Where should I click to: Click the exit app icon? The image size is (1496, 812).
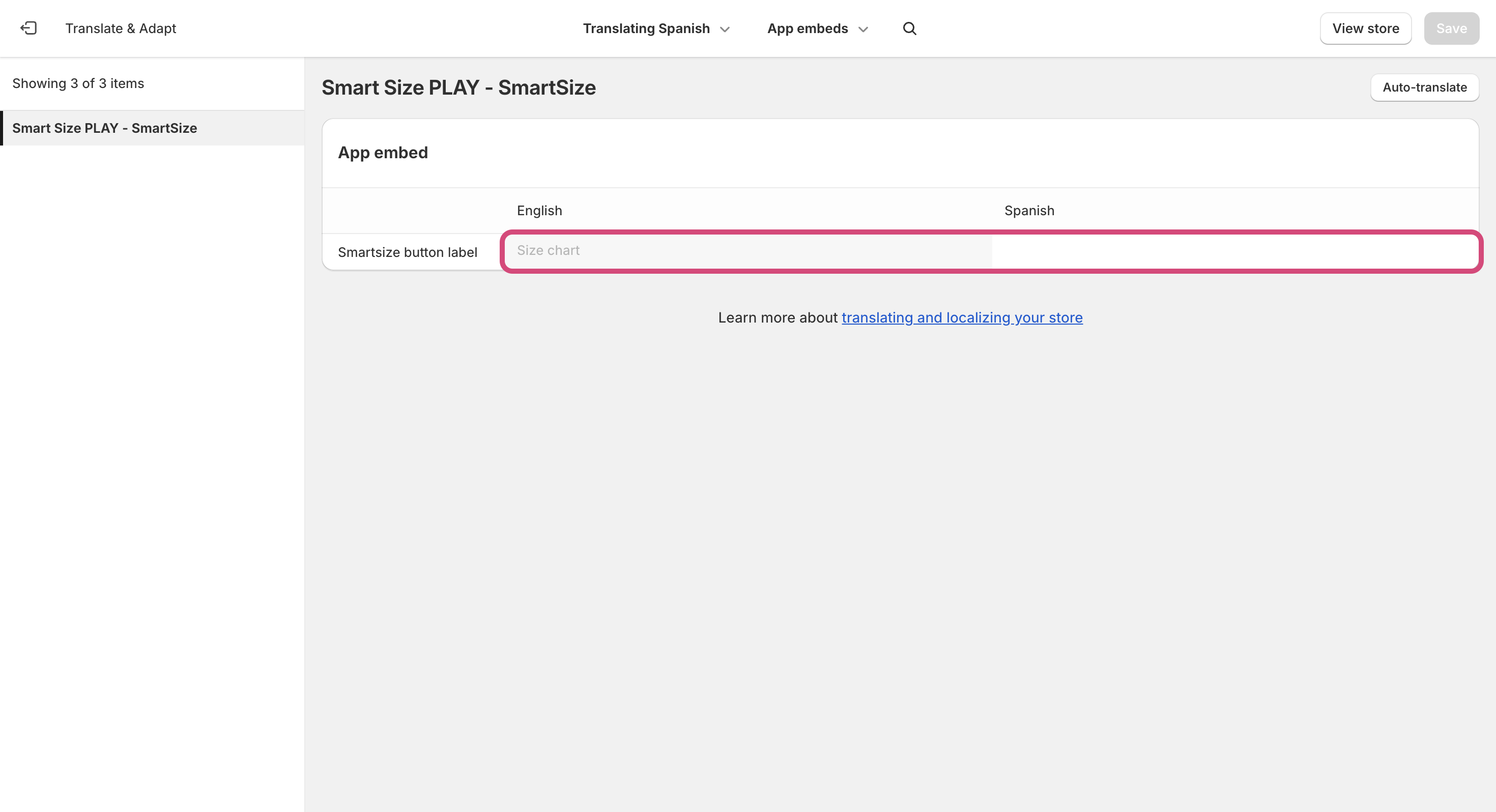[28, 28]
